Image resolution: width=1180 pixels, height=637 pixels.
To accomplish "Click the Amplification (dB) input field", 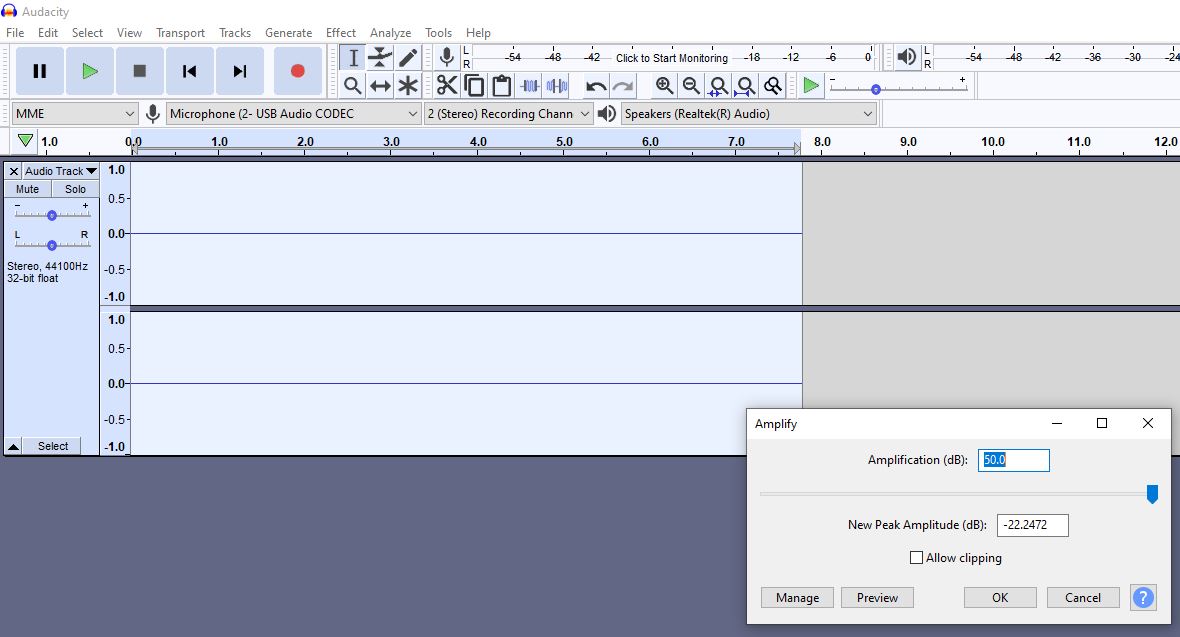I will tap(1014, 460).
